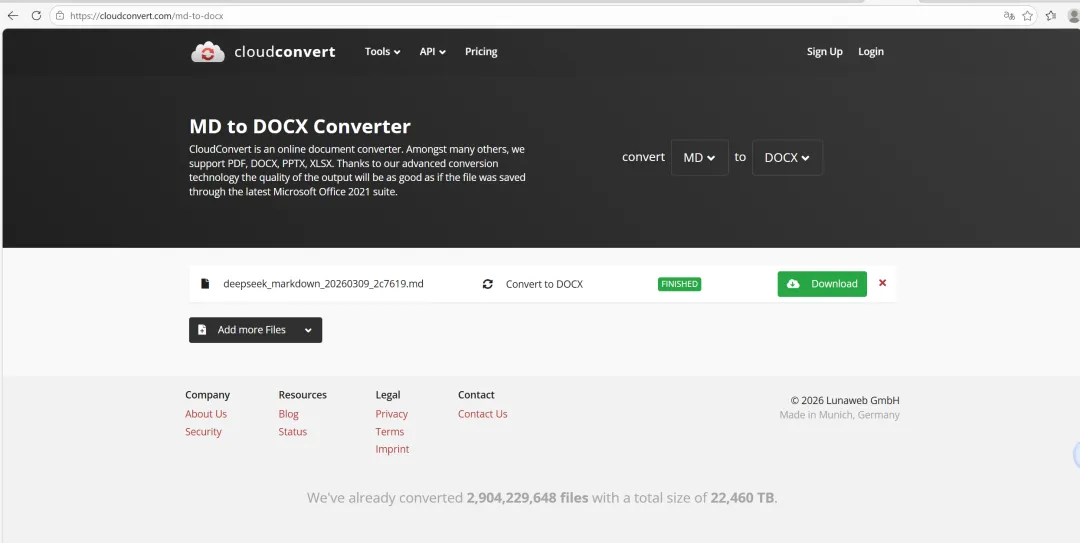Open the DOCX target format dropdown

(x=787, y=157)
